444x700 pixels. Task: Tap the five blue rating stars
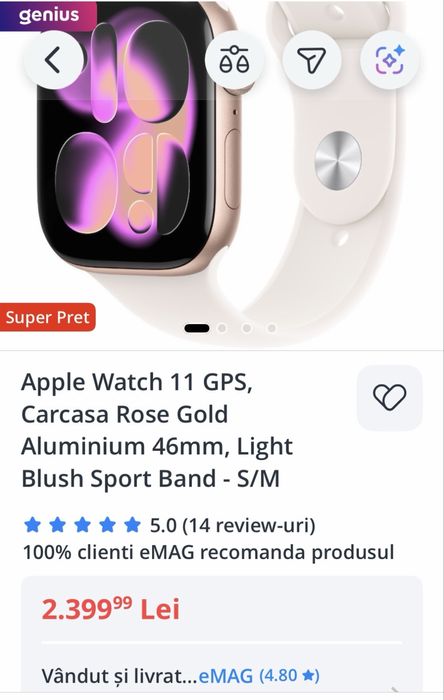coord(83,525)
